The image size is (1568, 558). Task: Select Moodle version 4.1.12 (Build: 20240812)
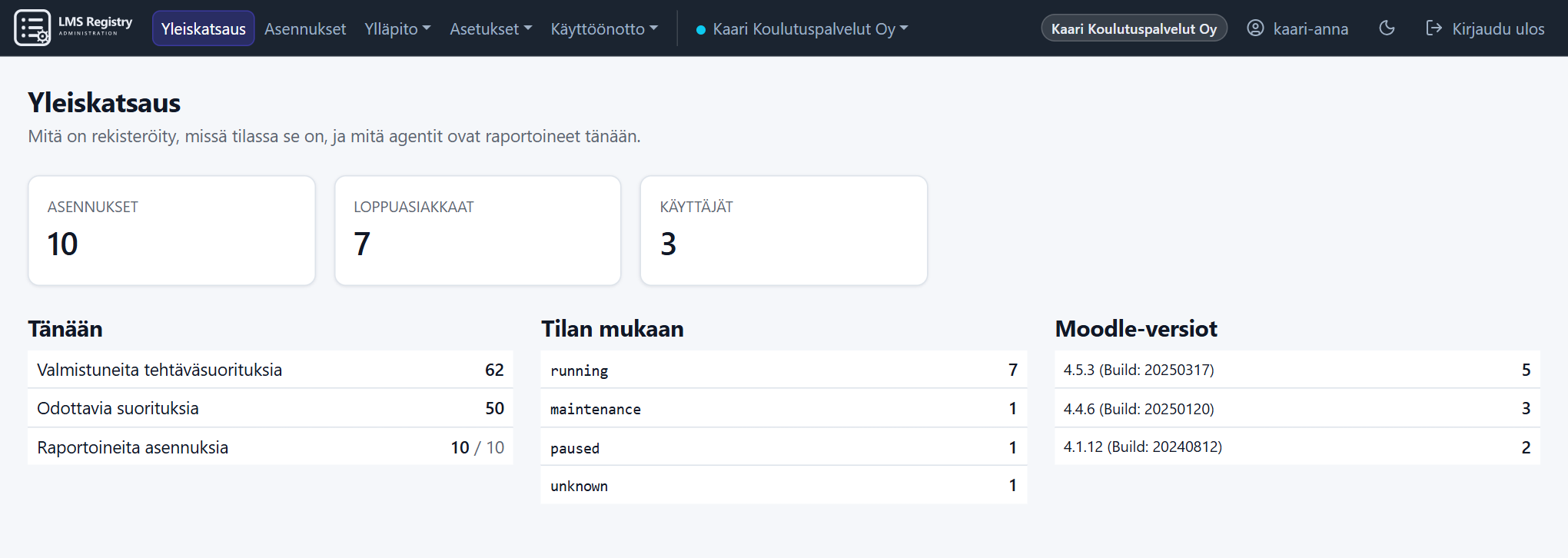tap(1297, 447)
